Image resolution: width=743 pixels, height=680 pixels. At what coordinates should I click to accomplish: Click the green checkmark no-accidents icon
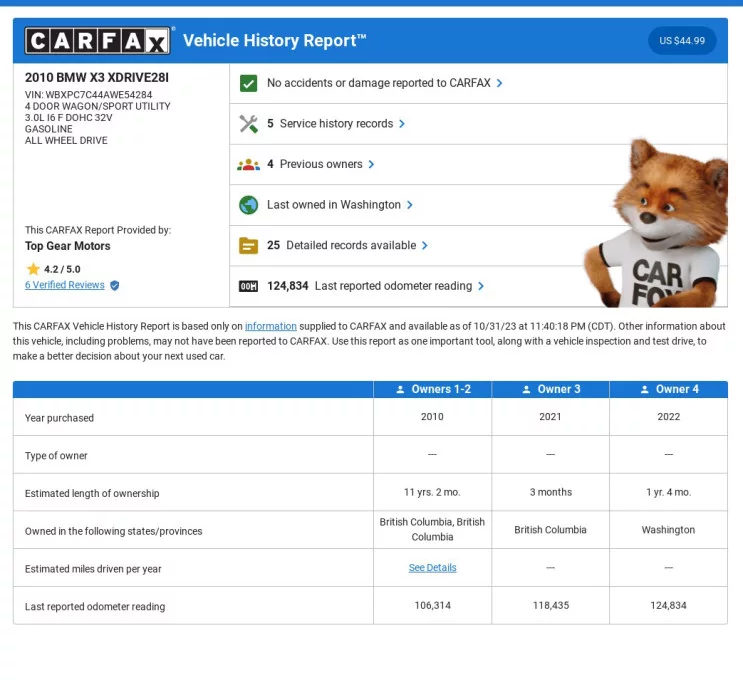[249, 83]
